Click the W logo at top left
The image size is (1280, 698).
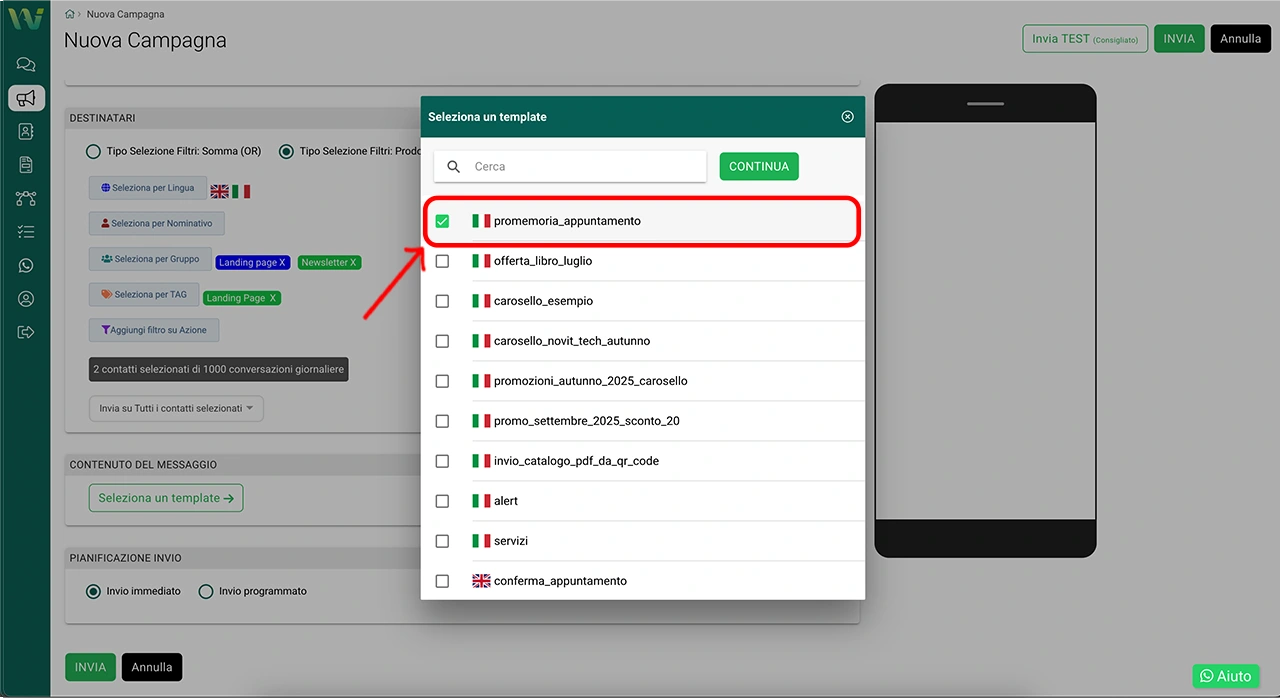pos(25,18)
